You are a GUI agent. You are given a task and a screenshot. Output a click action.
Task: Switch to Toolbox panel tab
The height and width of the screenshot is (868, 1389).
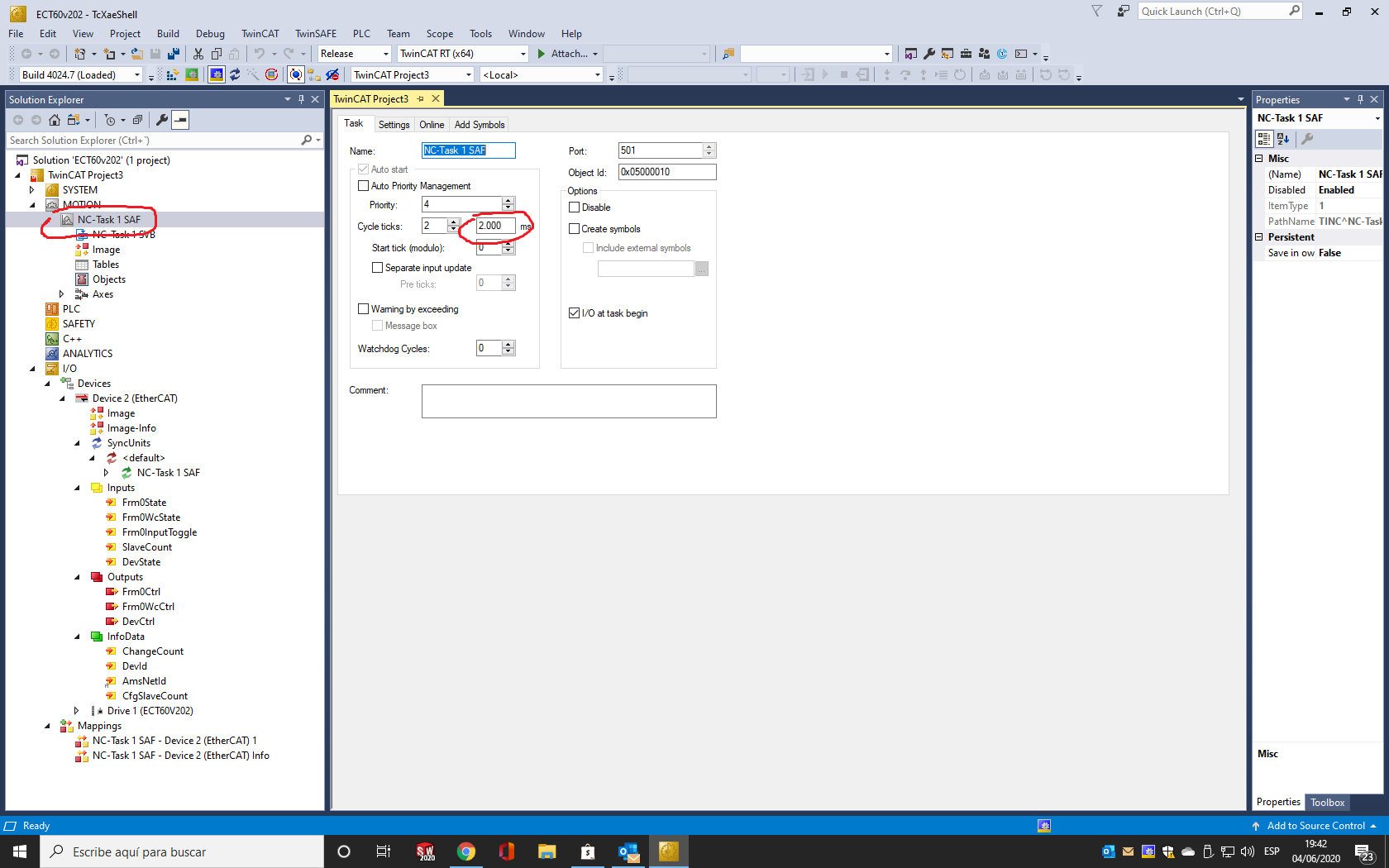coord(1327,803)
